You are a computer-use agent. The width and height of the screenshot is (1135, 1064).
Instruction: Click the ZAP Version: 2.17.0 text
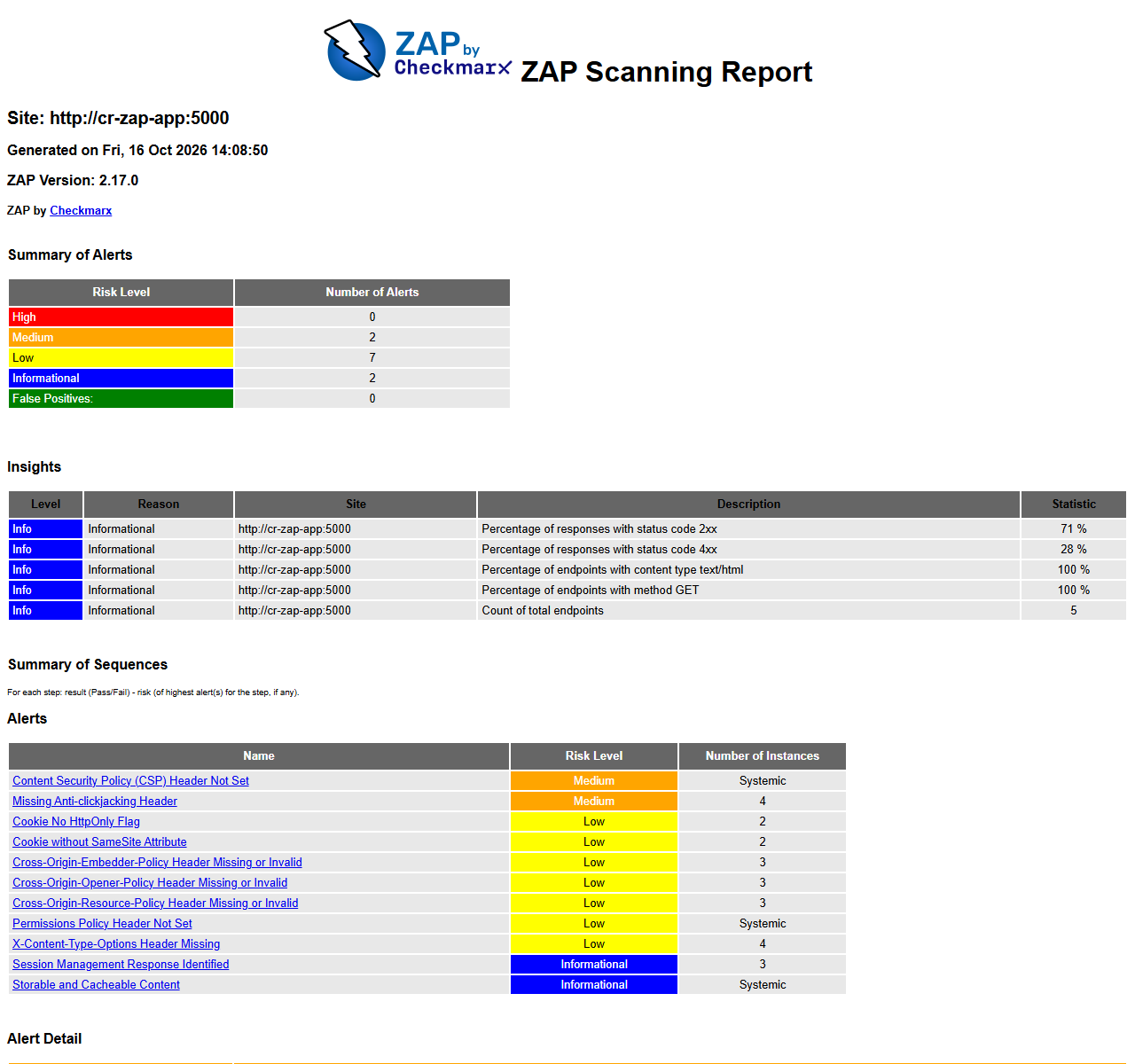coord(73,180)
